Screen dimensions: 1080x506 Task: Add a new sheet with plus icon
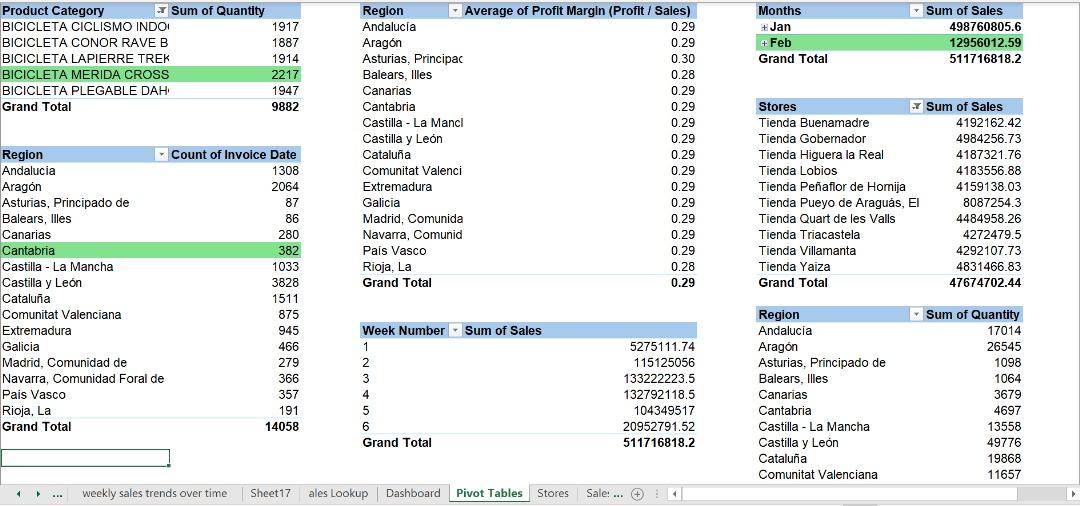(638, 494)
